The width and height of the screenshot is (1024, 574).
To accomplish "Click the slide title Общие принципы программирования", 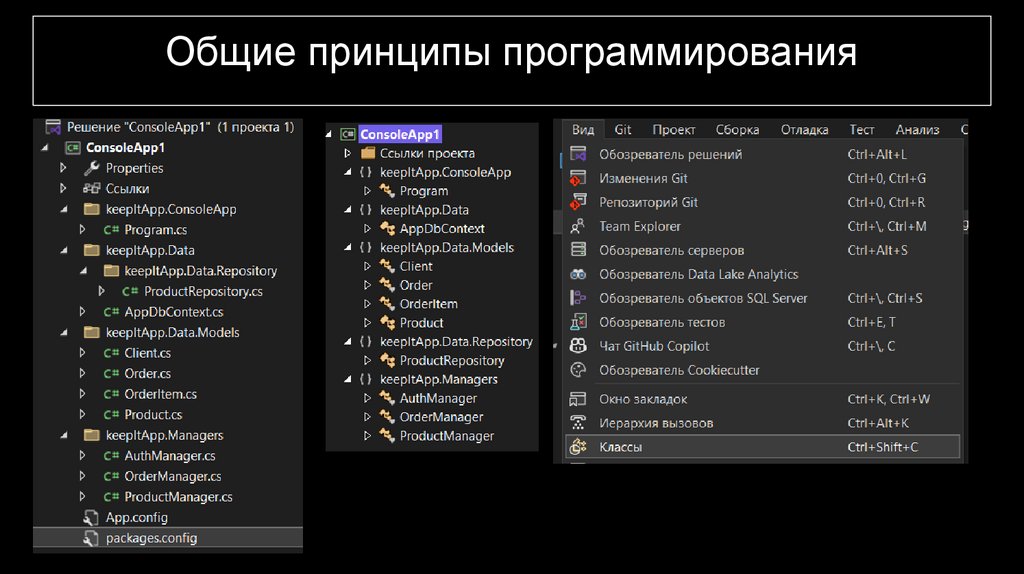I will point(511,52).
